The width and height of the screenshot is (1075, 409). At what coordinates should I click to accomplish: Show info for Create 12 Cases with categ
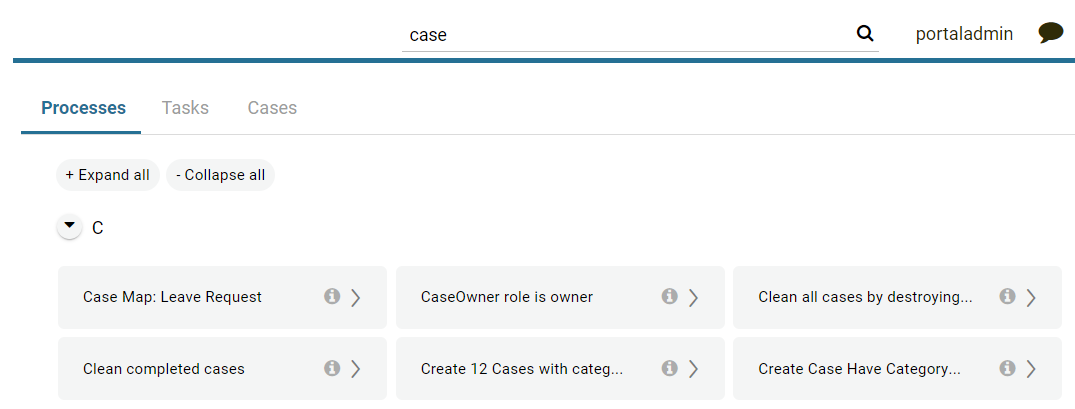(669, 369)
